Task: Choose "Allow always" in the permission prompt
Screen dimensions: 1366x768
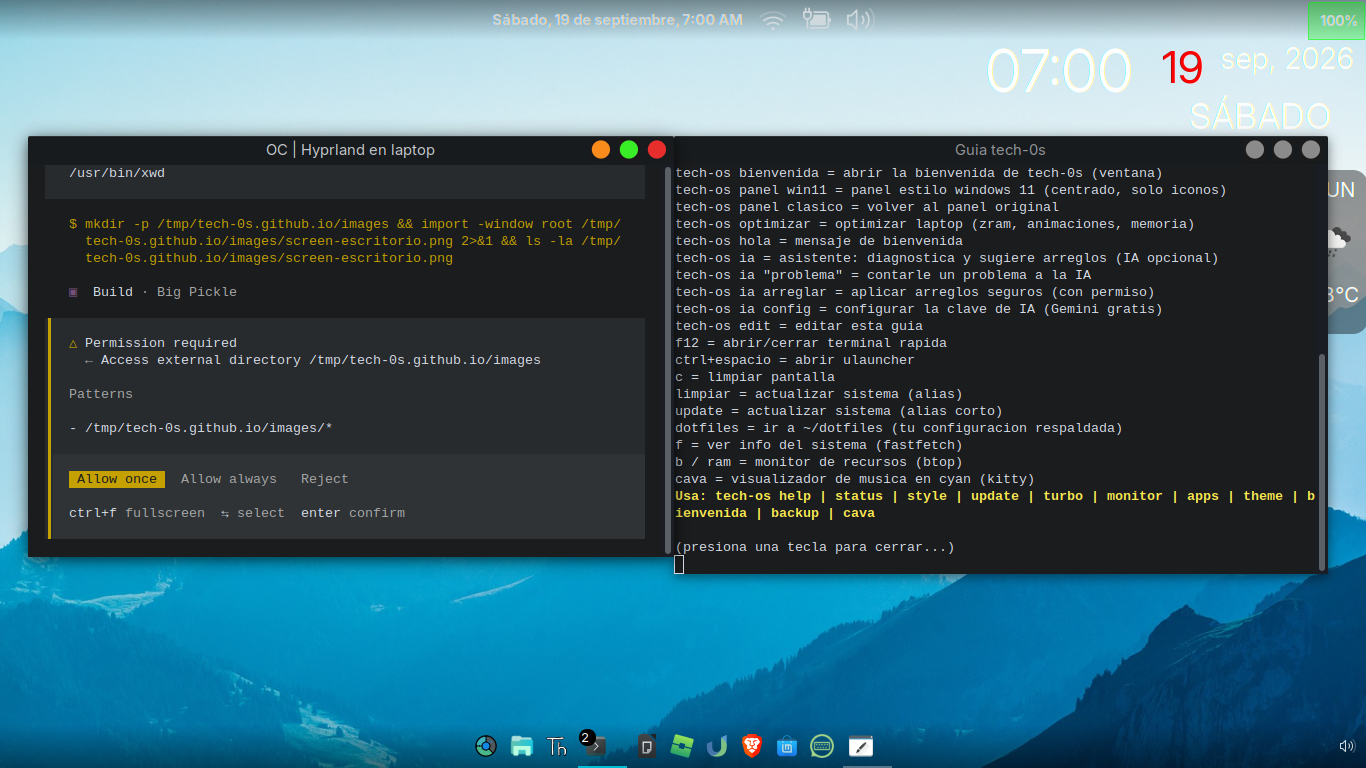Action: tap(229, 479)
